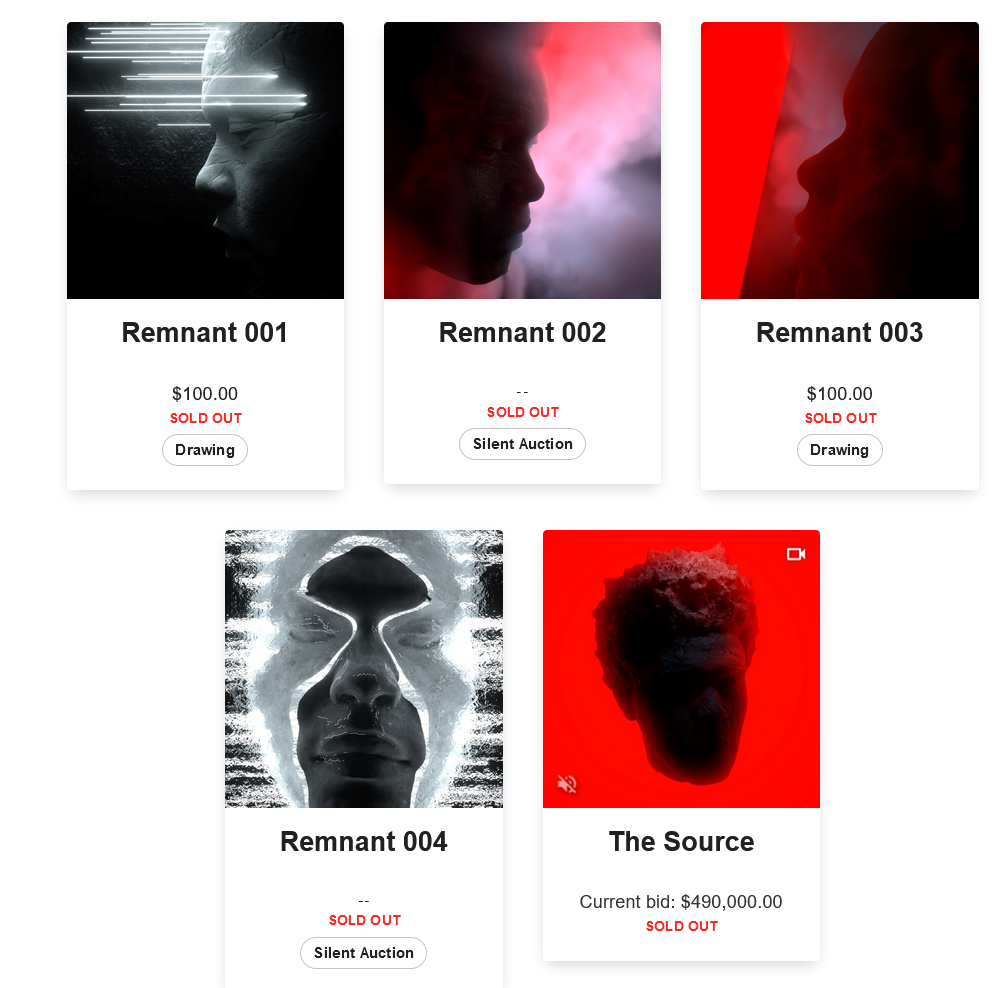1003x988 pixels.
Task: Click the Drawing tag under Remnant 001
Action: 205,450
